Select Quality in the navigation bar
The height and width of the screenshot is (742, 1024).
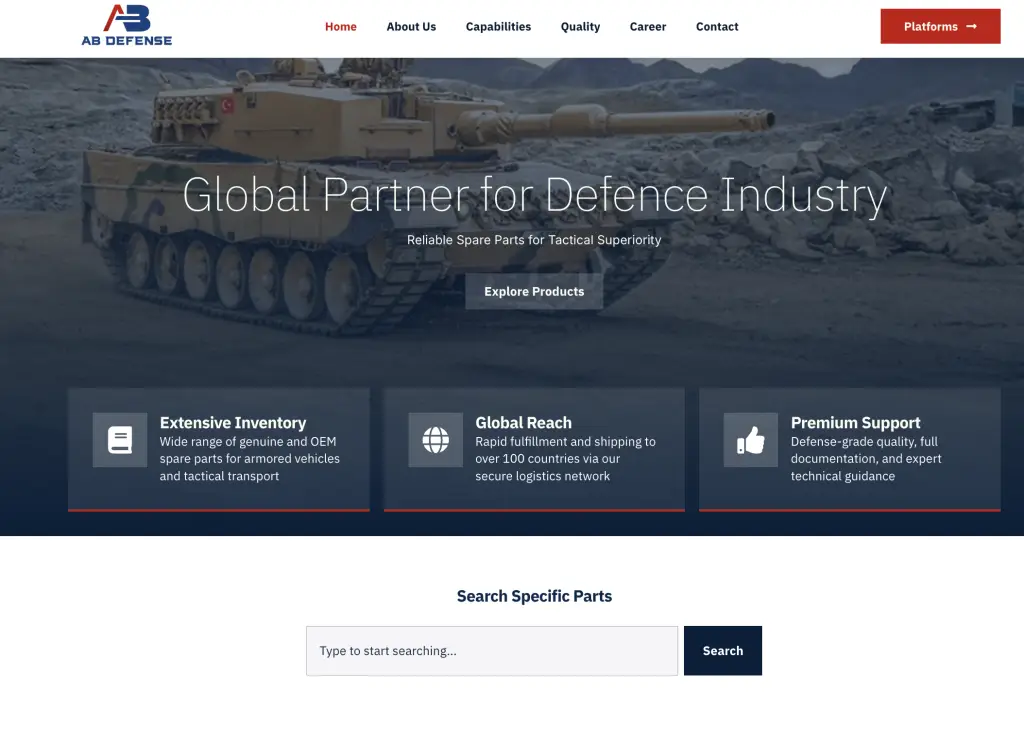[x=581, y=27]
